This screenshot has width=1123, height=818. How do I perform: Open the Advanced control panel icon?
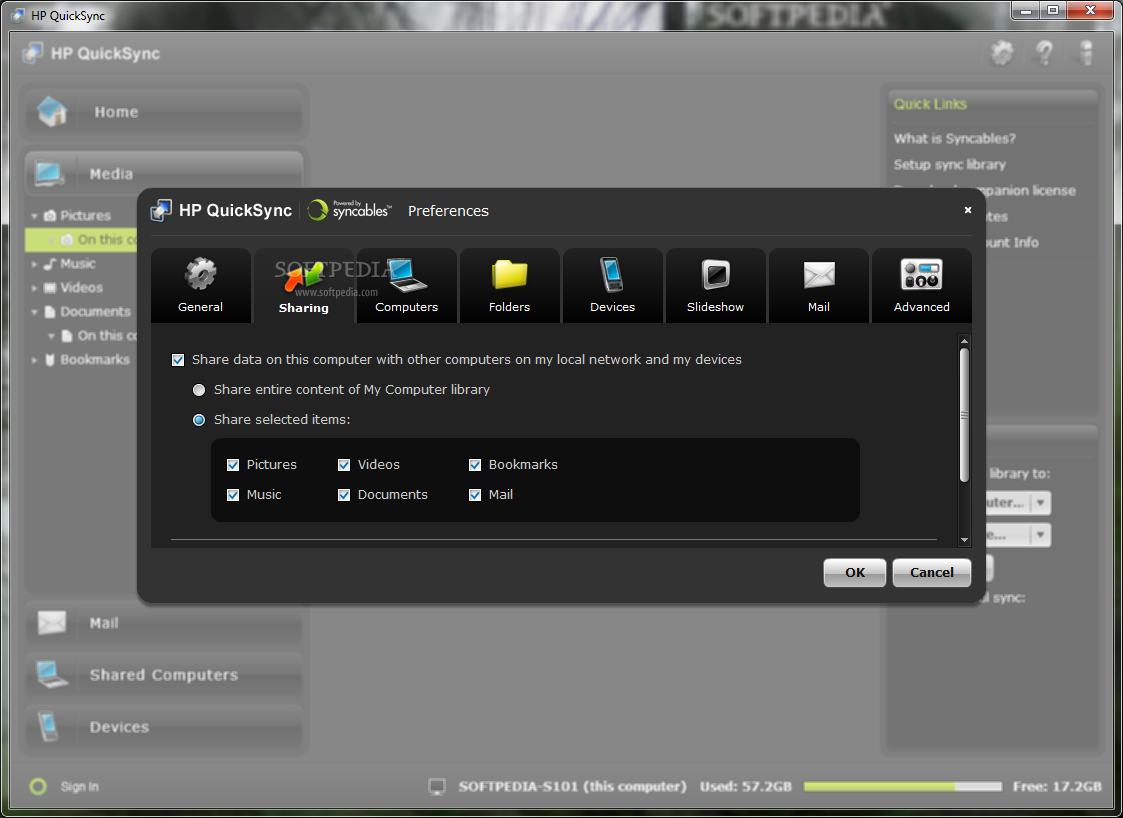pos(921,274)
